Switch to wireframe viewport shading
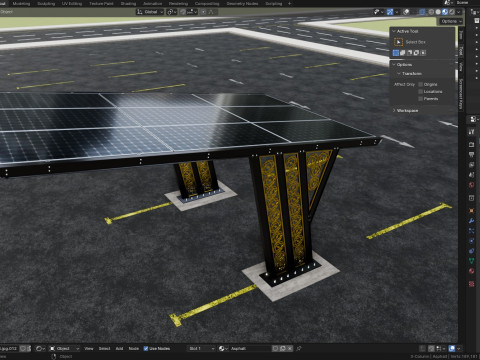480x360 pixels. pos(431,12)
